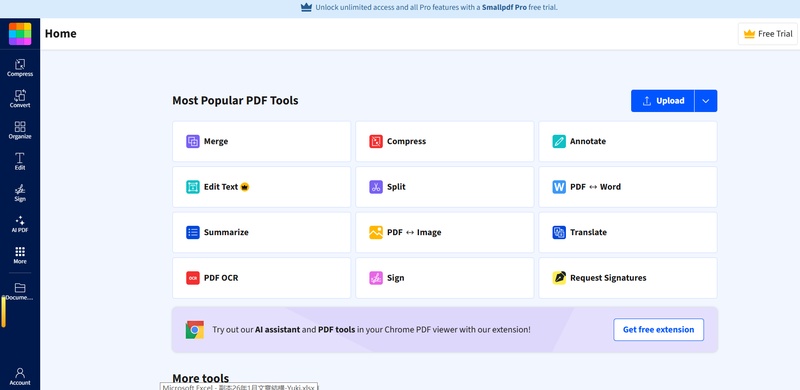Click the purple Merge tool icon
The image size is (800, 390).
pos(193,141)
